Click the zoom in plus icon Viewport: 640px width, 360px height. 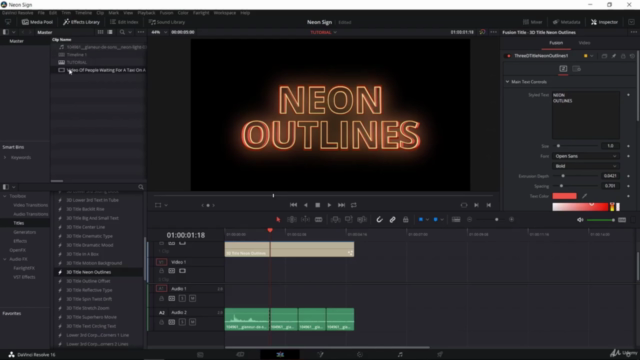click(511, 220)
